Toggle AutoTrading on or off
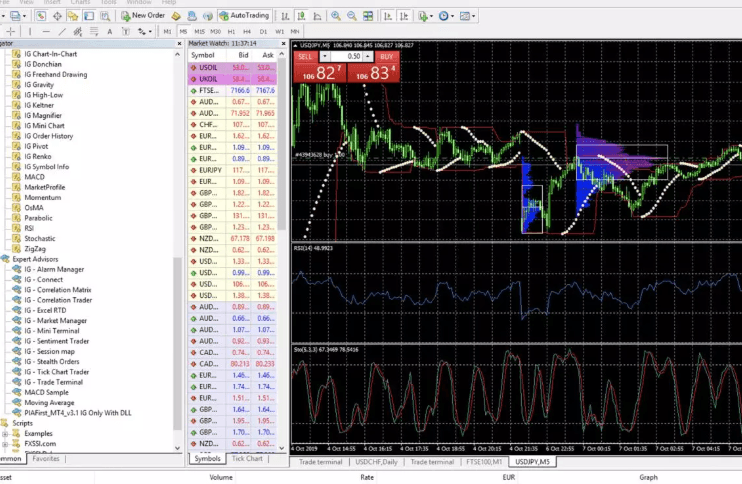Screen dimensions: 742x484 pos(244,16)
